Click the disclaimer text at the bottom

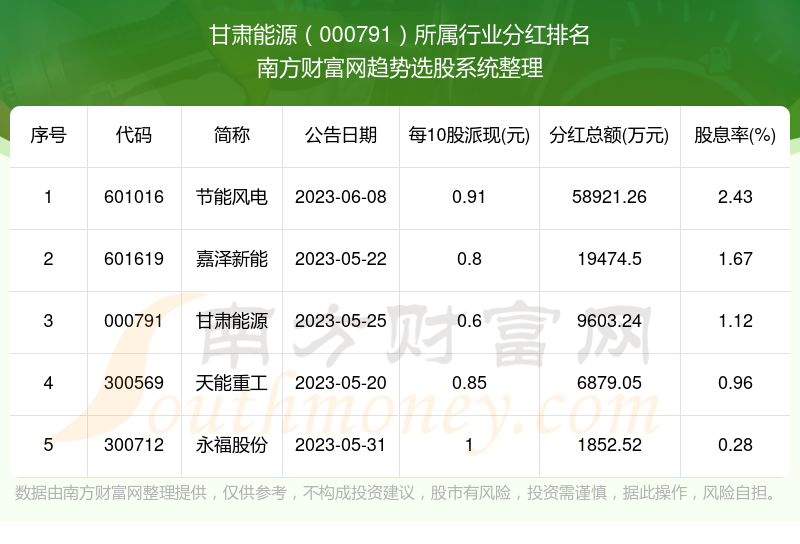[400, 493]
